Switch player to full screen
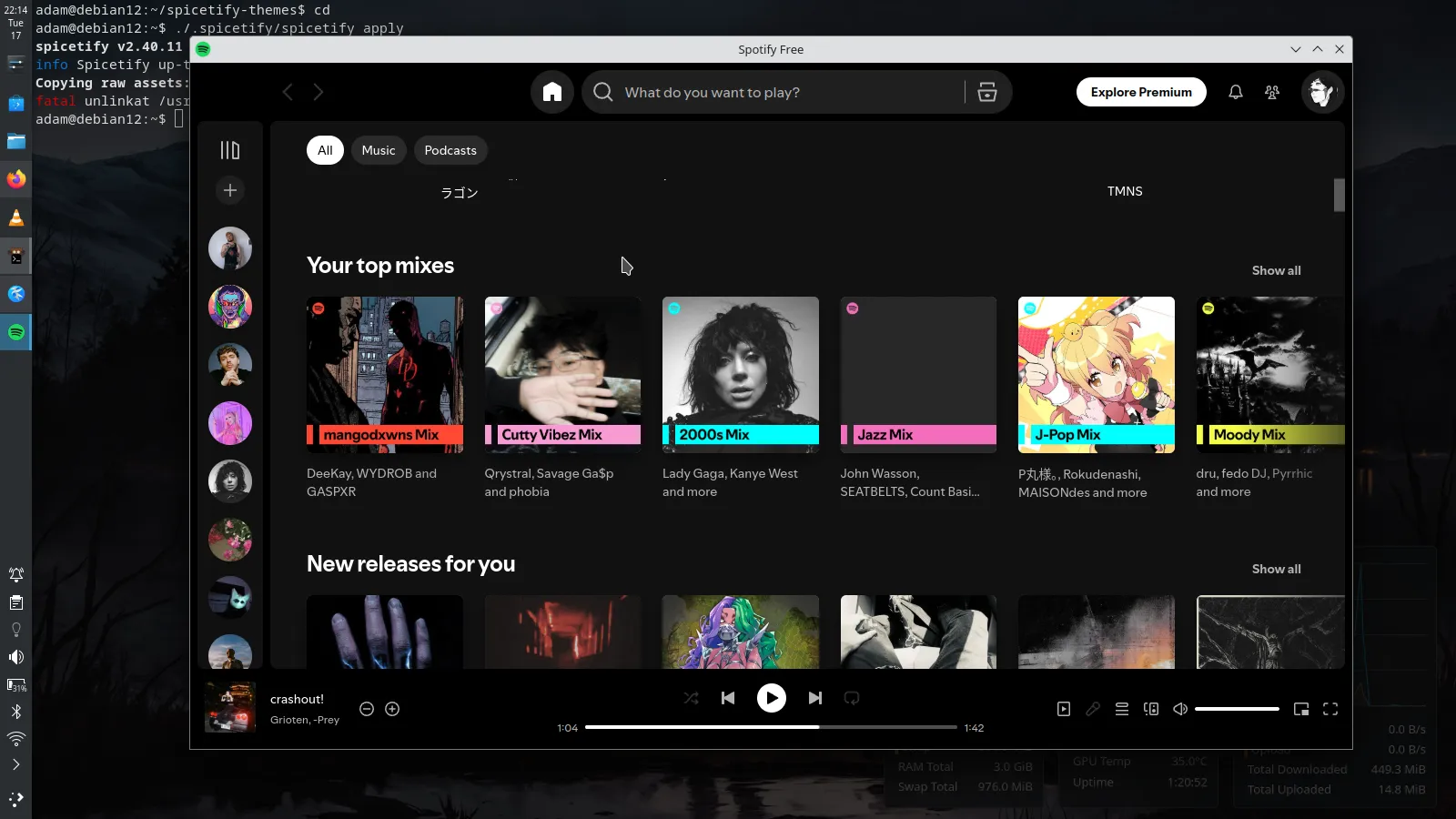Viewport: 1456px width, 819px height. (1330, 709)
